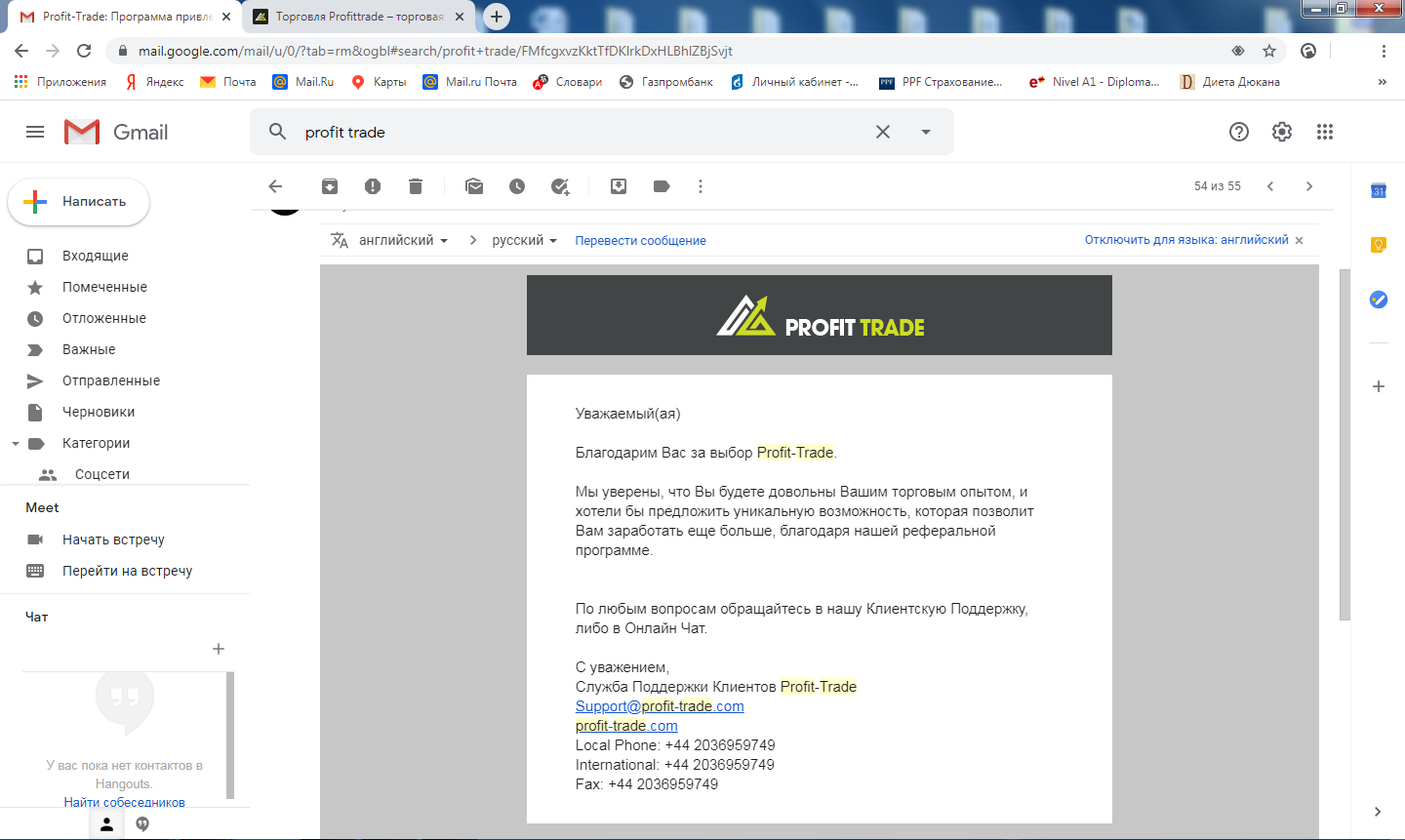1405x840 pixels.
Task: Click the email vertical scrollbar
Action: pyautogui.click(x=1345, y=444)
